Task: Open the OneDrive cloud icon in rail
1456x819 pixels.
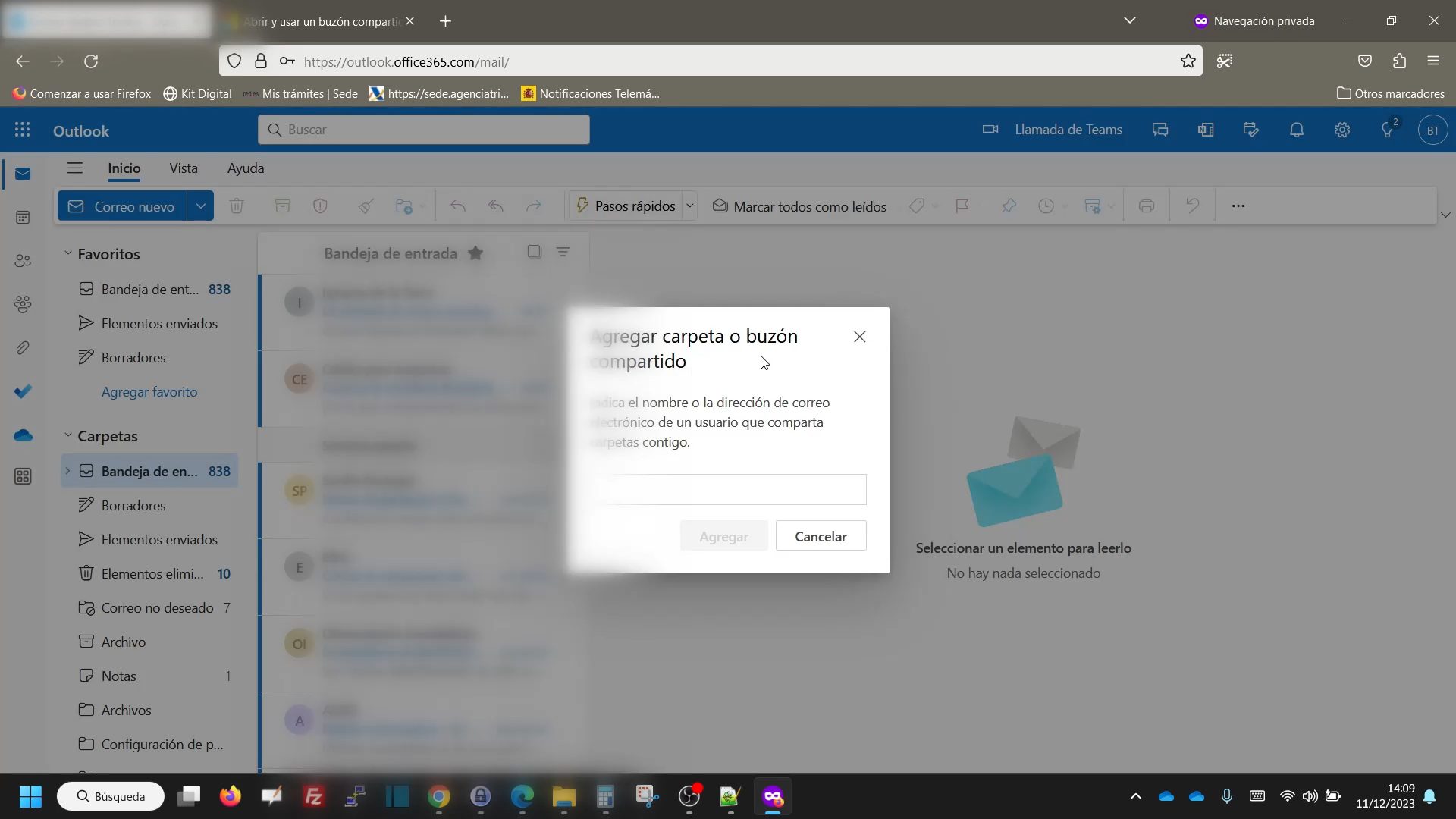Action: click(x=23, y=435)
